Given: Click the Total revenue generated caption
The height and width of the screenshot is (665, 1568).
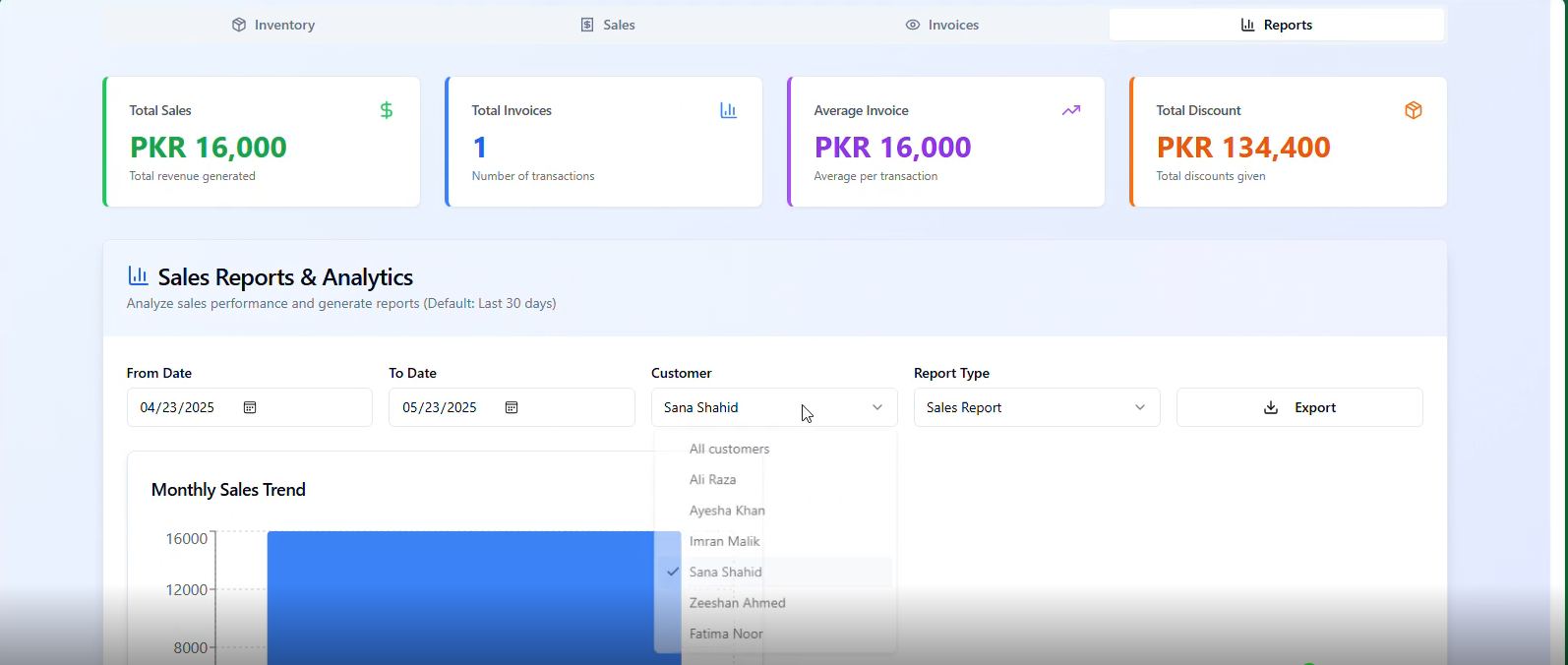Looking at the screenshot, I should click(x=193, y=176).
